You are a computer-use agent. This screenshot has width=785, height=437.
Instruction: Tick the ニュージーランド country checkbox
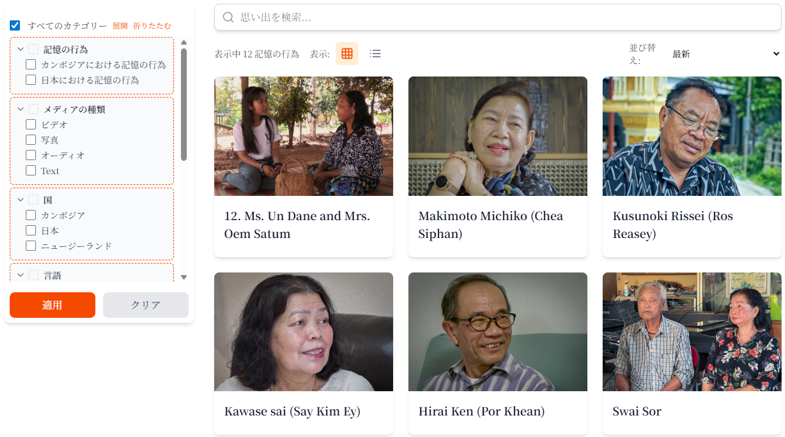(x=31, y=246)
